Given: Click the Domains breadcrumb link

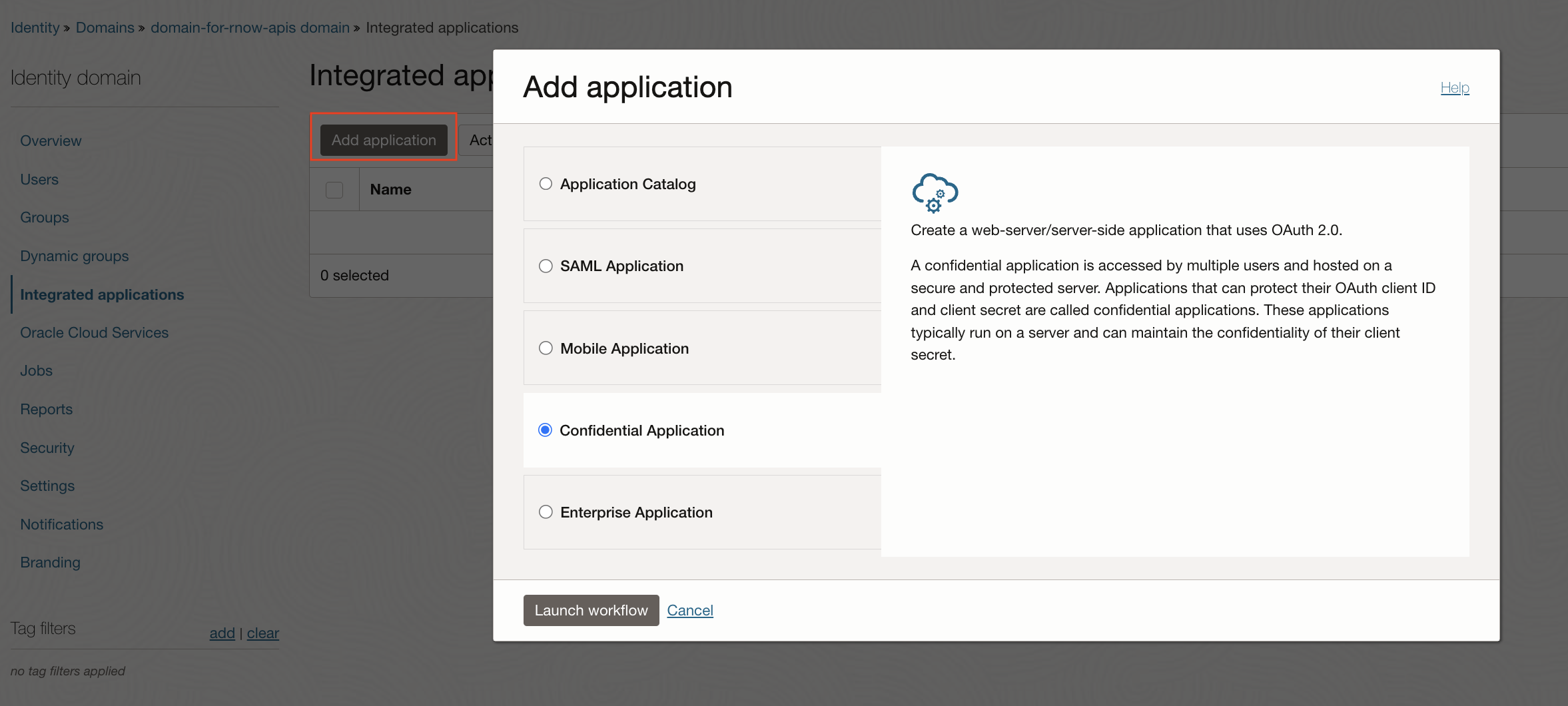Looking at the screenshot, I should 105,27.
